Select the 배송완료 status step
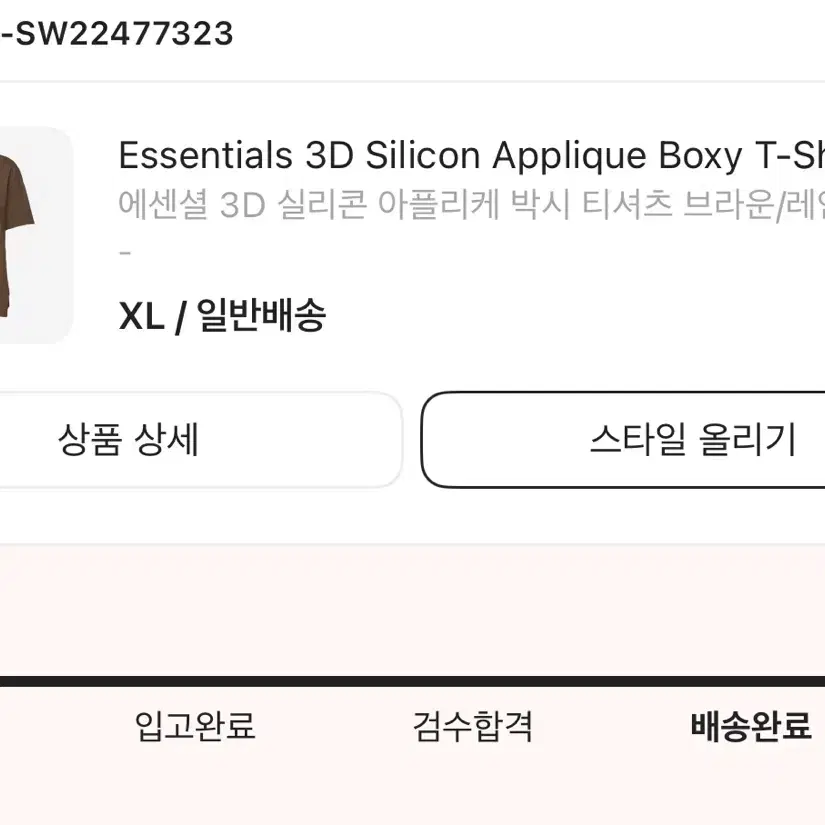Screen dimensions: 825x825 coord(751,726)
